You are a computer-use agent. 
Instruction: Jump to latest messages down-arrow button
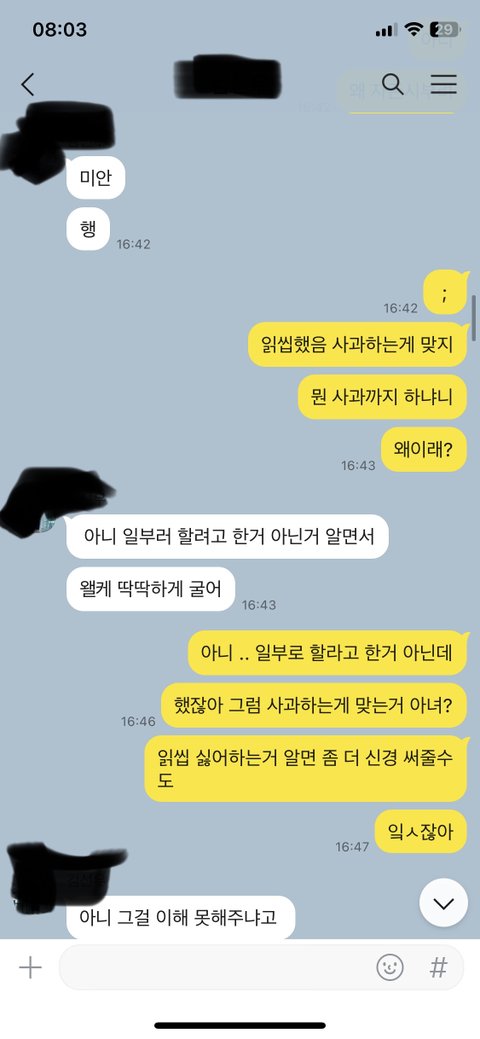pyautogui.click(x=444, y=903)
